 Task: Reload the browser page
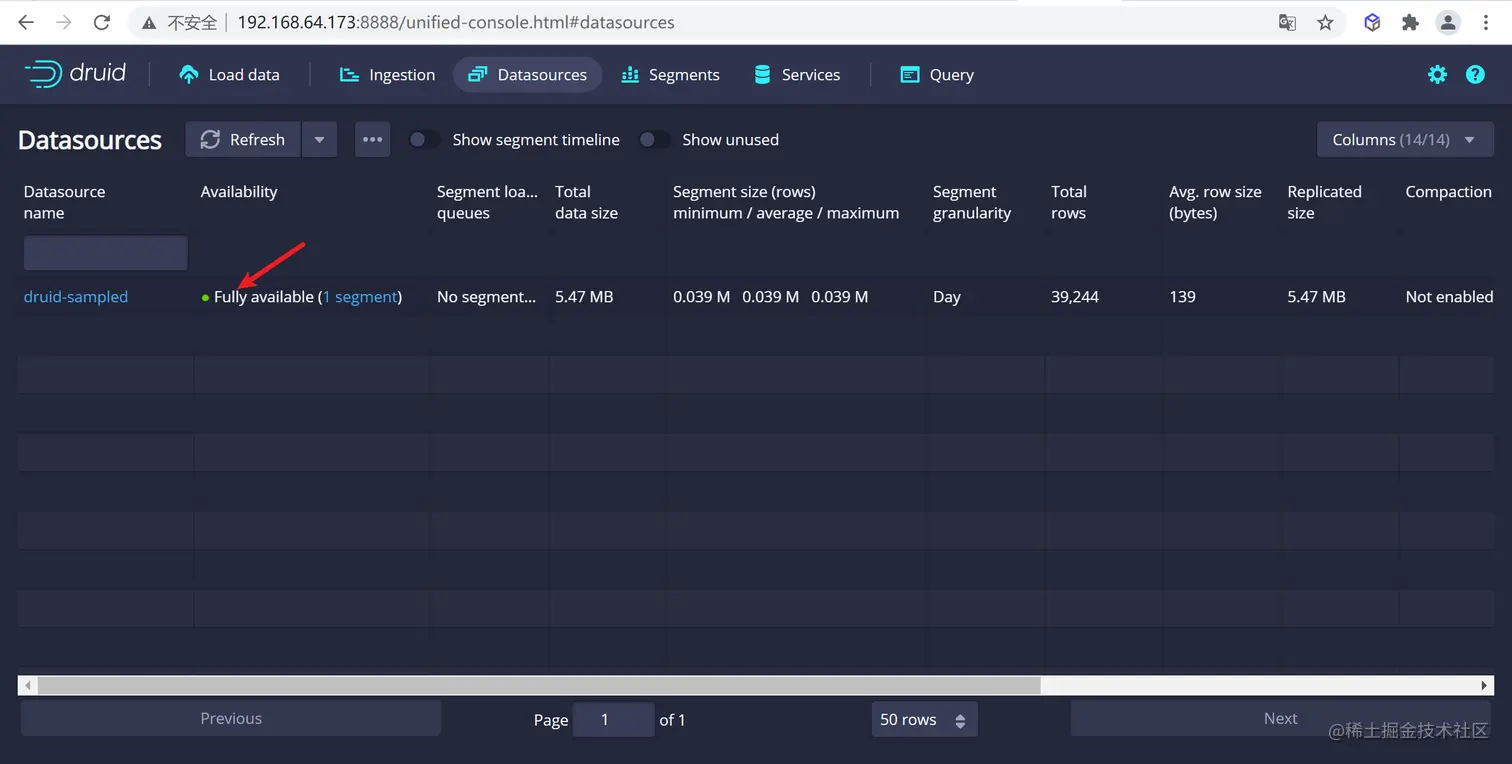tap(101, 22)
